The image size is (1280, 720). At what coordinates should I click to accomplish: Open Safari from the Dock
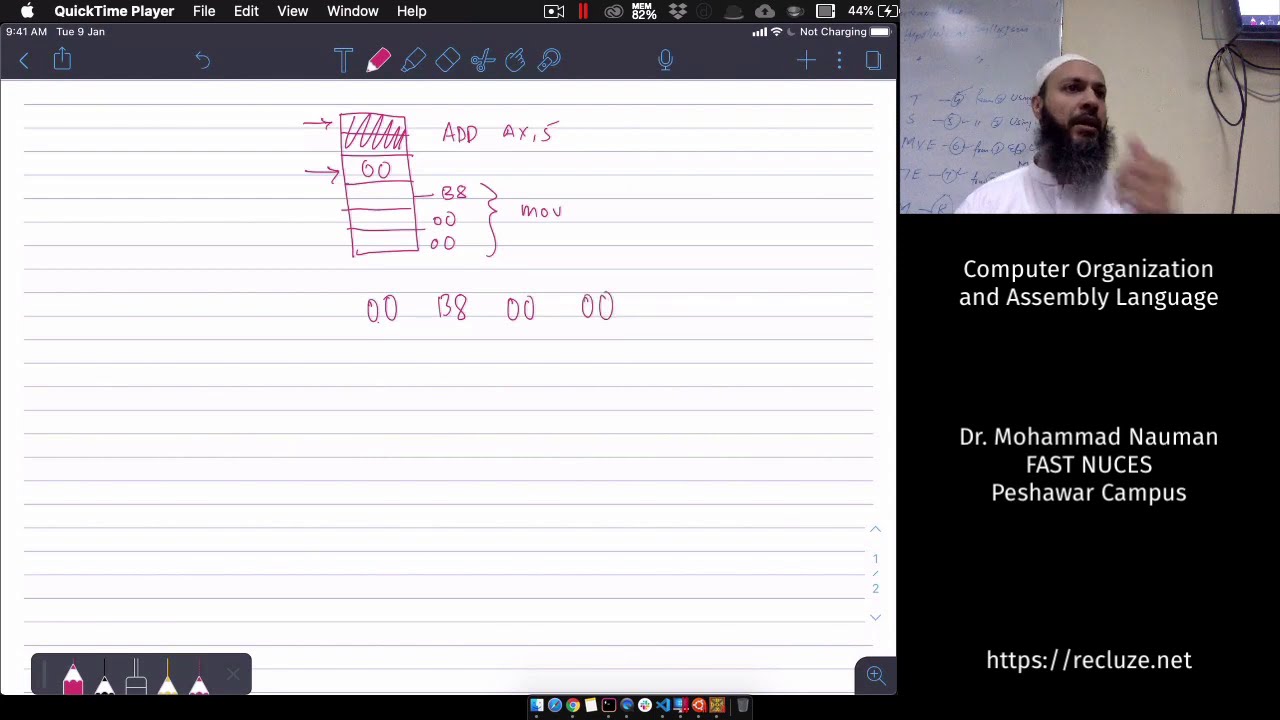point(555,705)
